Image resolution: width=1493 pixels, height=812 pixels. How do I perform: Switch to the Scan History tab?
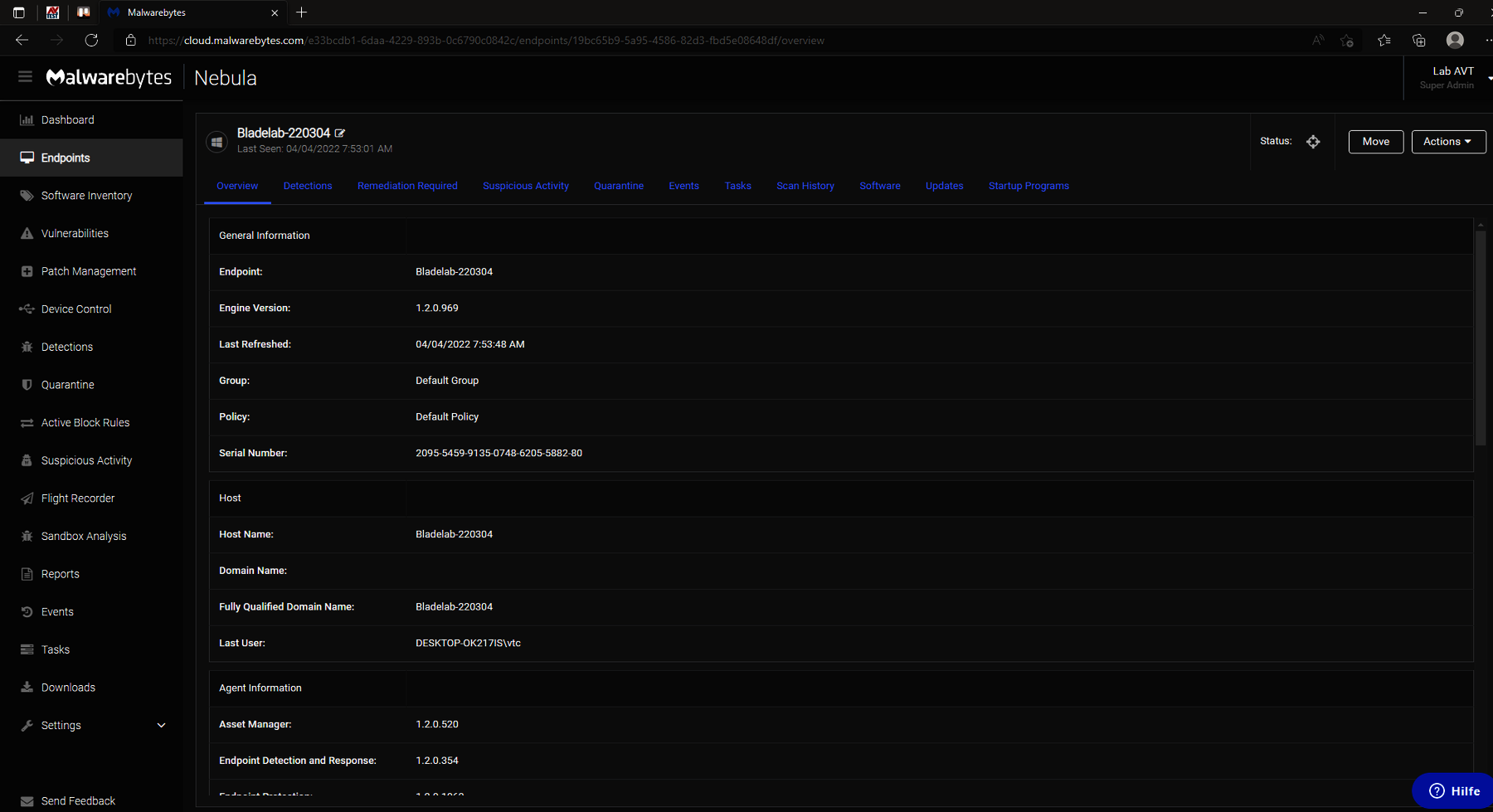805,186
